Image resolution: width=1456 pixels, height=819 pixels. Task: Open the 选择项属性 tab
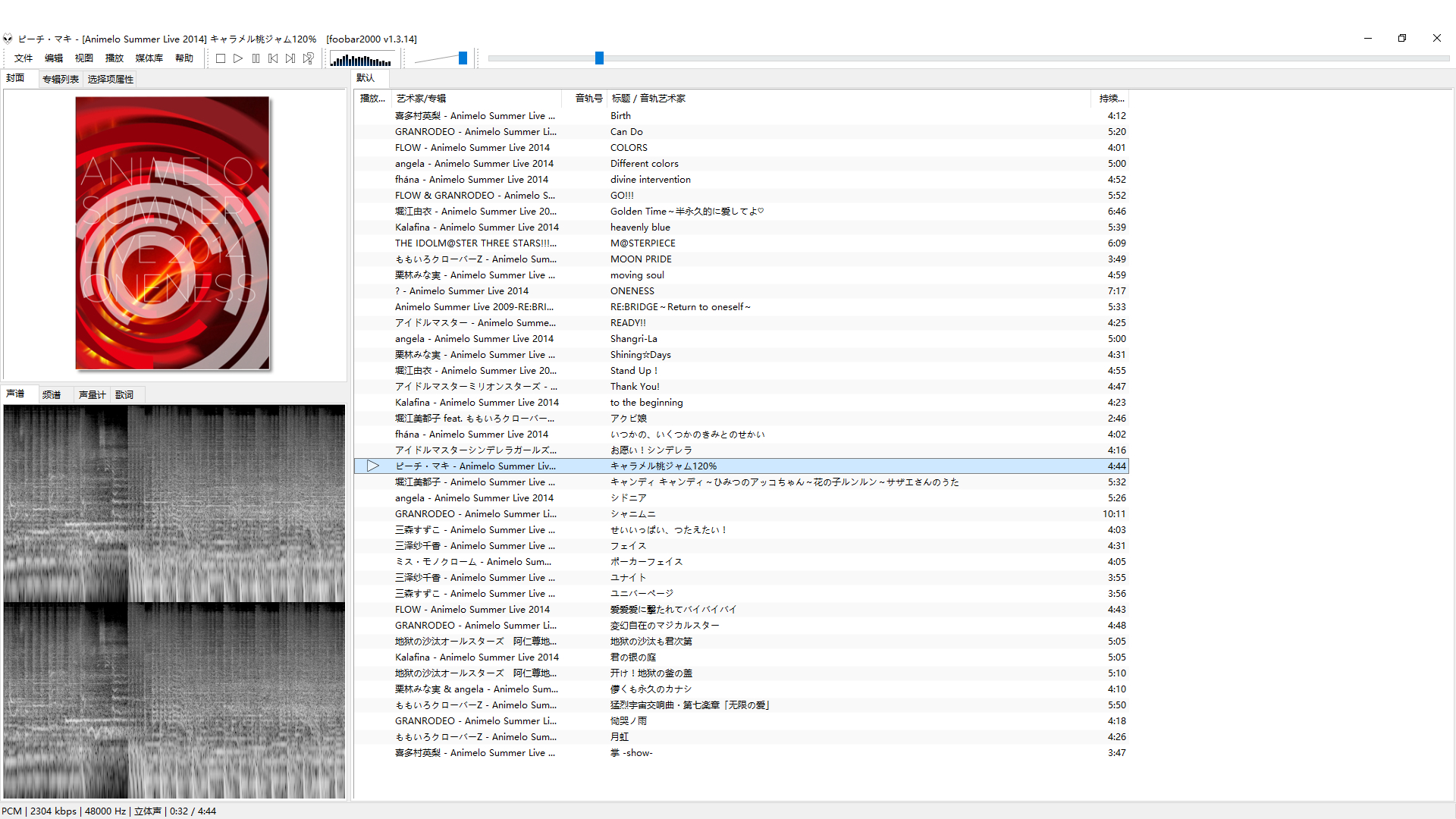click(x=110, y=79)
